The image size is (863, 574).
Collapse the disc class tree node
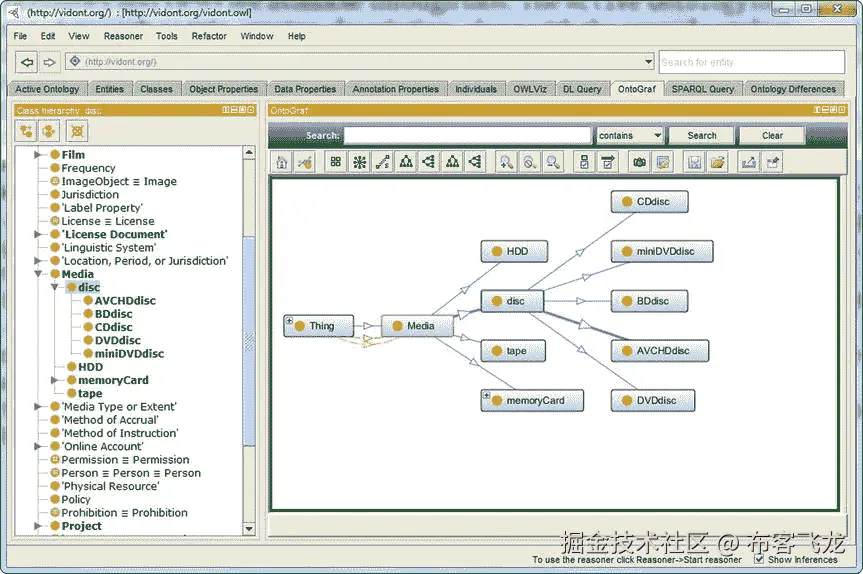point(54,287)
